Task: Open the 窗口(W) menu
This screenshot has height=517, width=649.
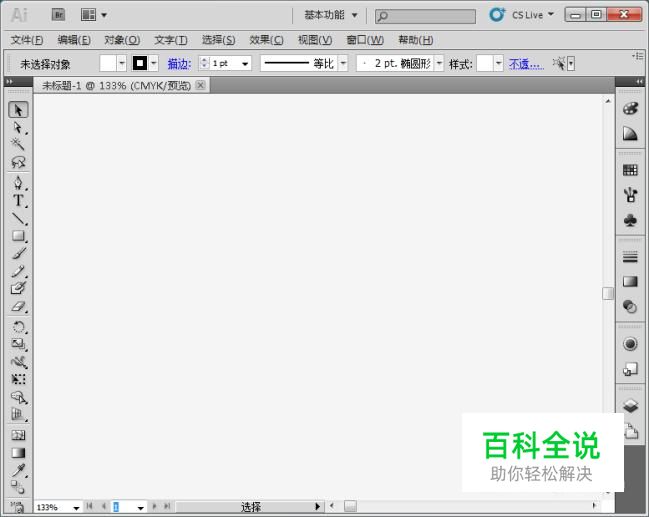Action: pos(365,40)
